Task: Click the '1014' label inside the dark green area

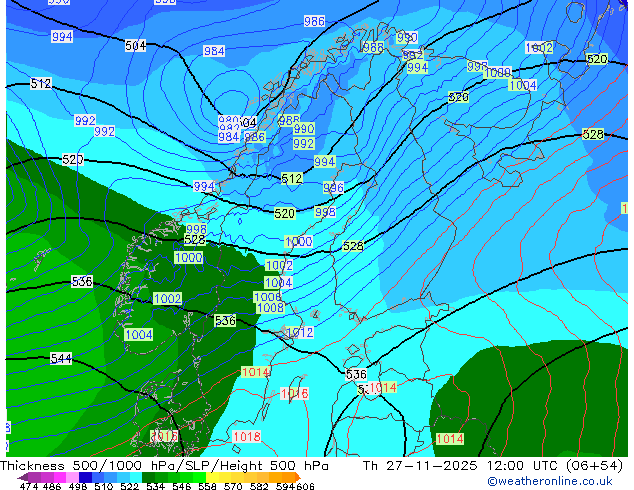Action: (450, 439)
